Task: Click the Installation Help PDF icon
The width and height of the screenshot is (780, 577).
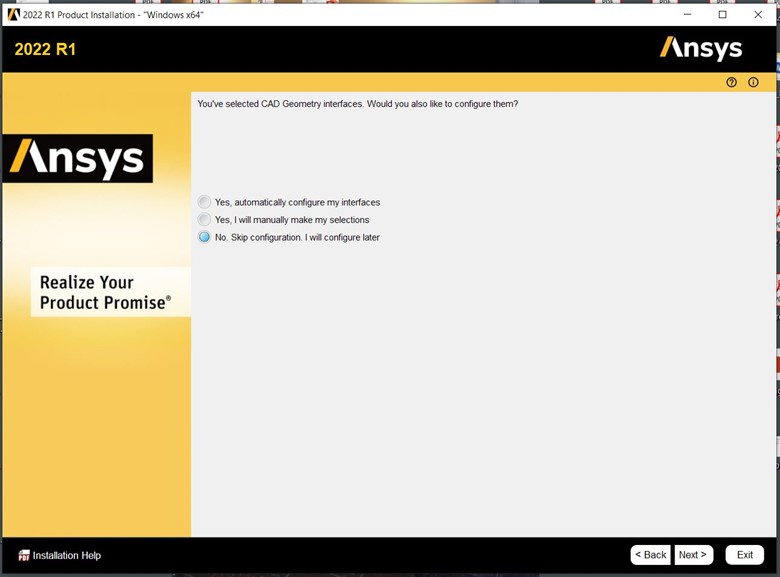Action: click(x=23, y=556)
